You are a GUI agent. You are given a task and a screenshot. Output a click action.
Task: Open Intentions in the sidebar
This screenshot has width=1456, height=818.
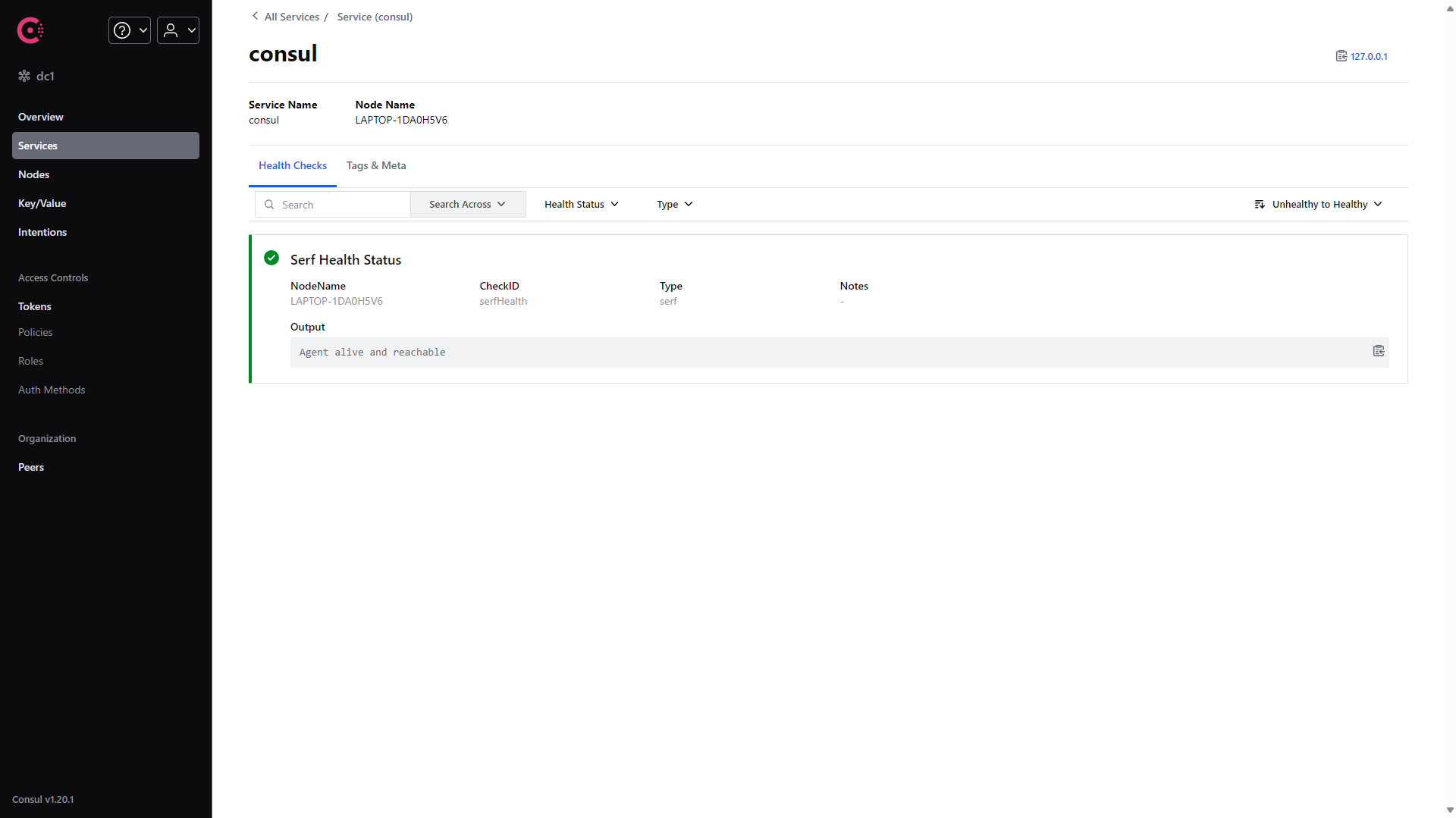(x=105, y=232)
